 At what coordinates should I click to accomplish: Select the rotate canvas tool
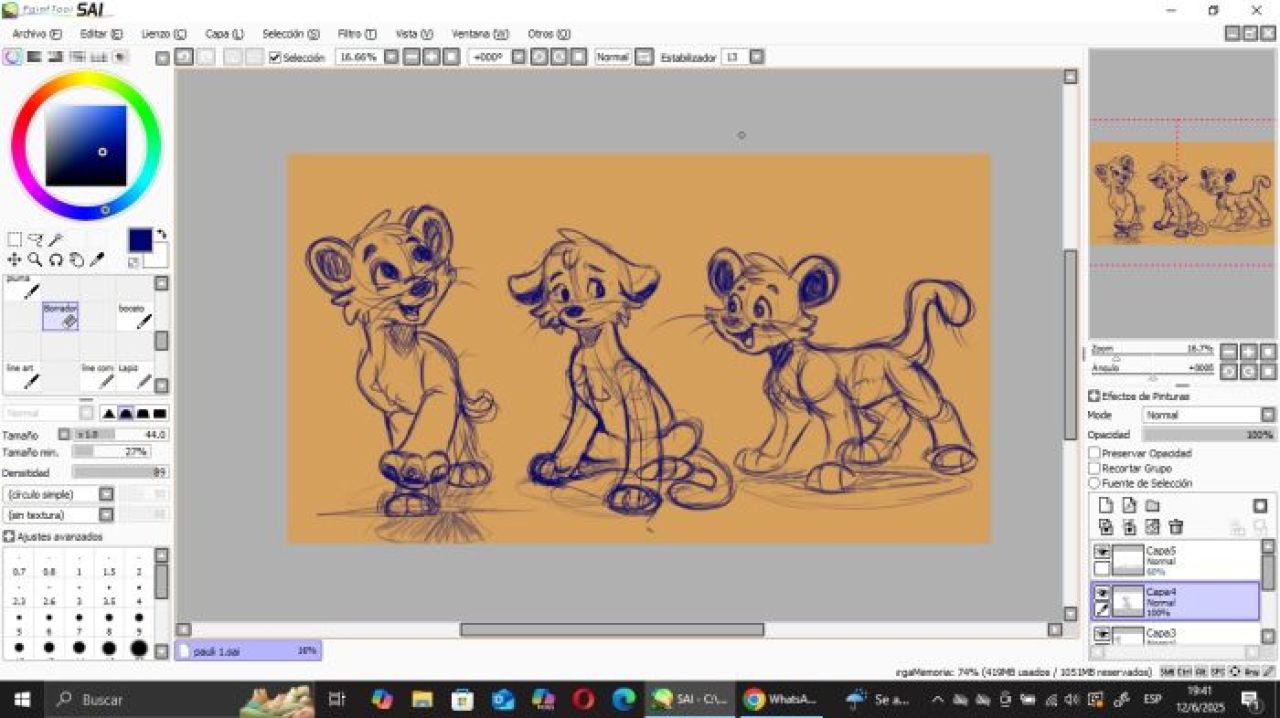[56, 260]
